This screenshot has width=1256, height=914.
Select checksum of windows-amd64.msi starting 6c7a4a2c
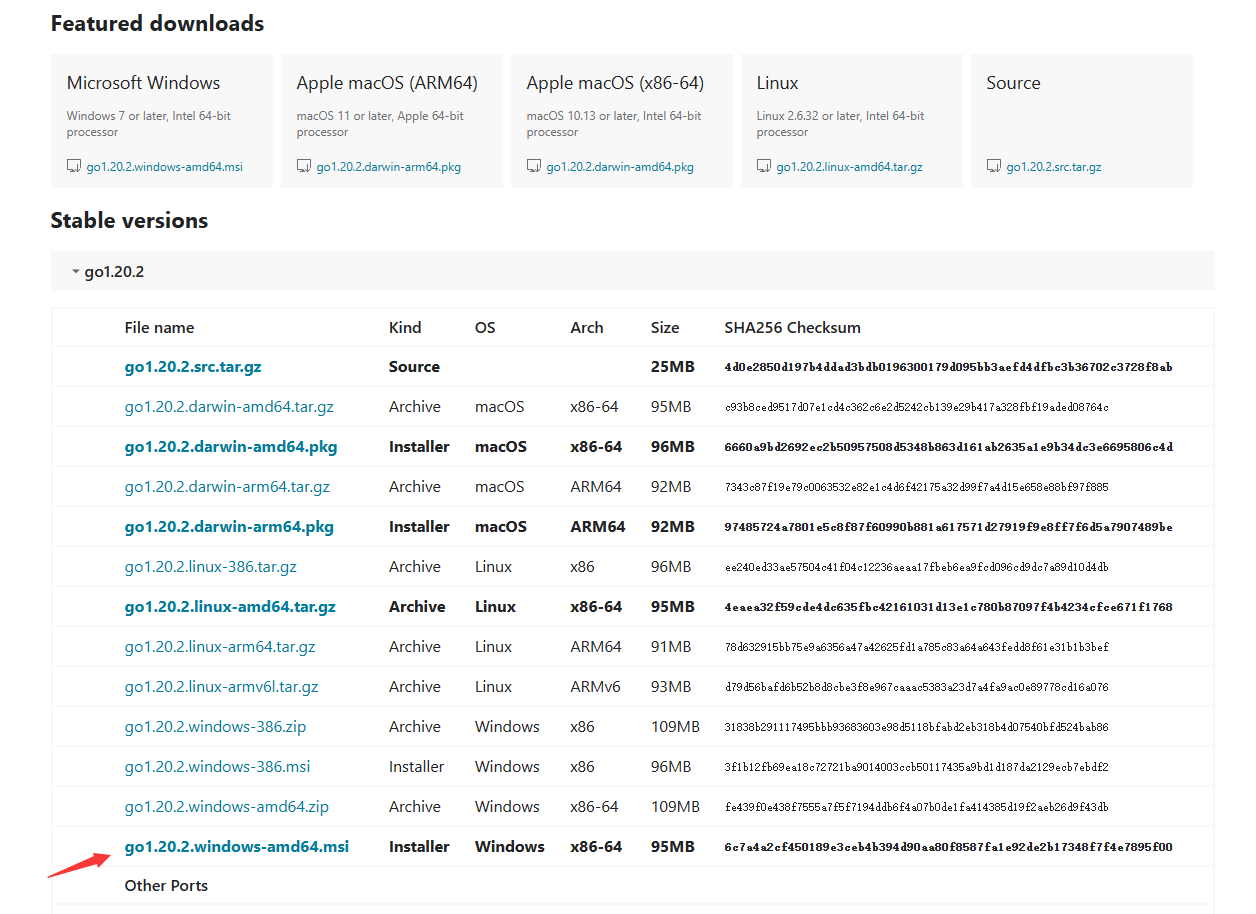[x=949, y=847]
